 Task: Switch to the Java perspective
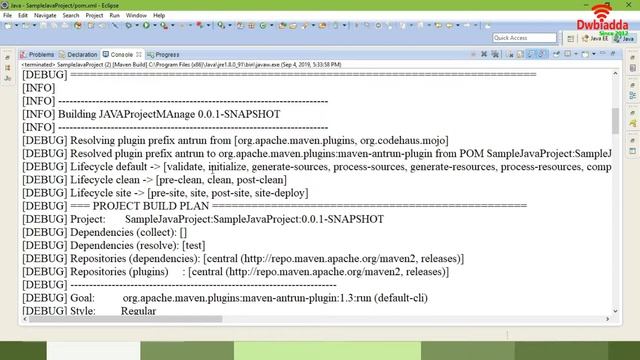coord(624,38)
